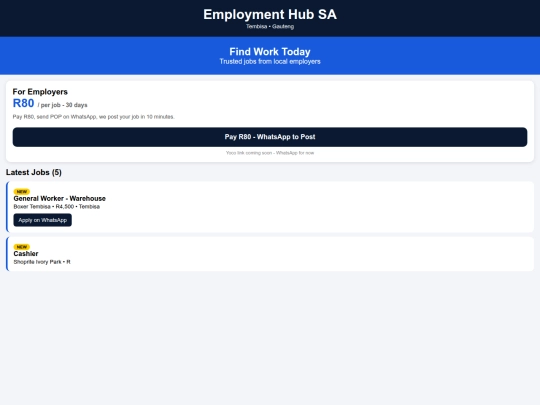Click the NEW badge on Cashier job

click(22, 247)
